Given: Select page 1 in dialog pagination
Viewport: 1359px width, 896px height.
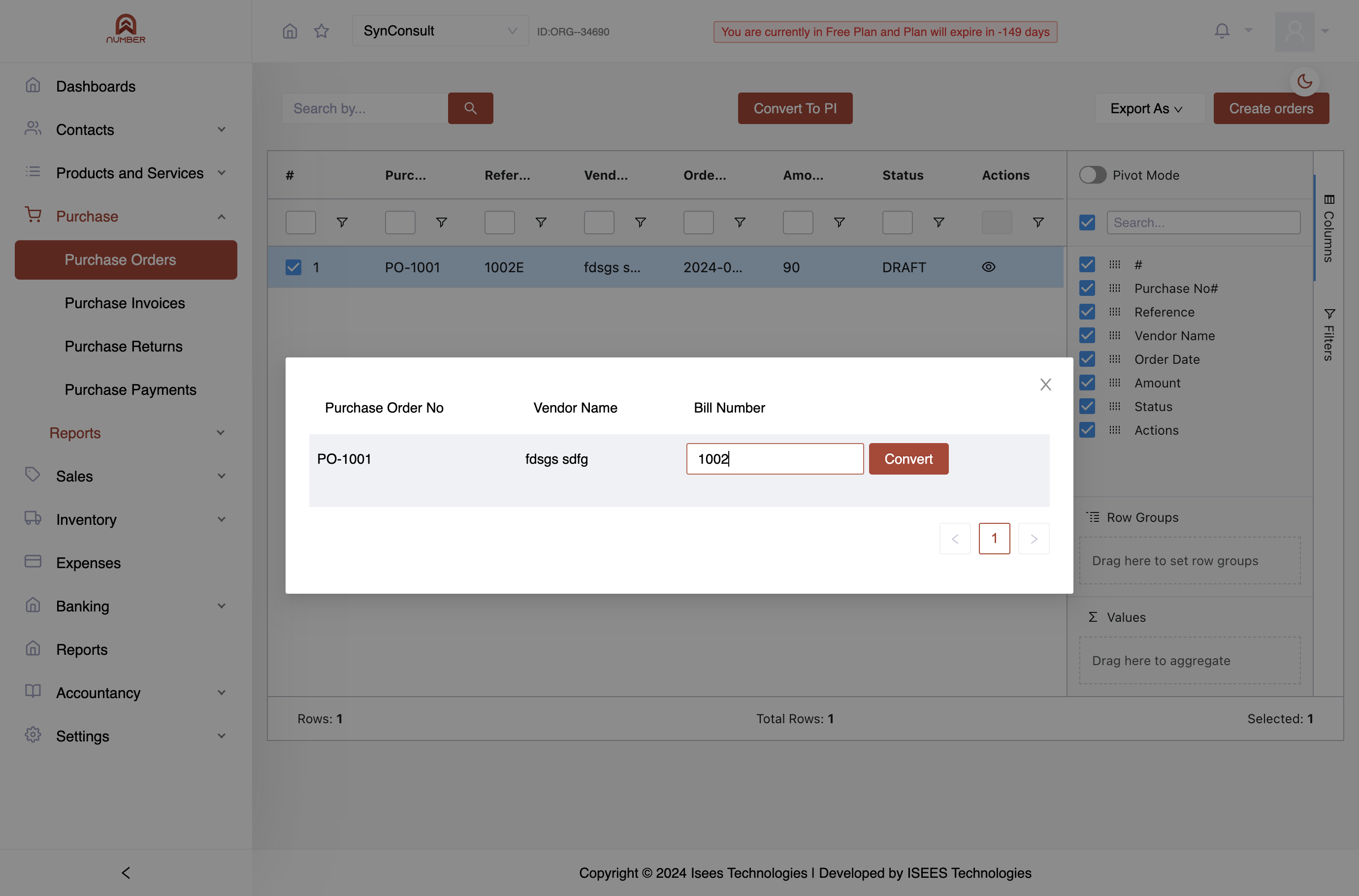Looking at the screenshot, I should click(x=994, y=538).
